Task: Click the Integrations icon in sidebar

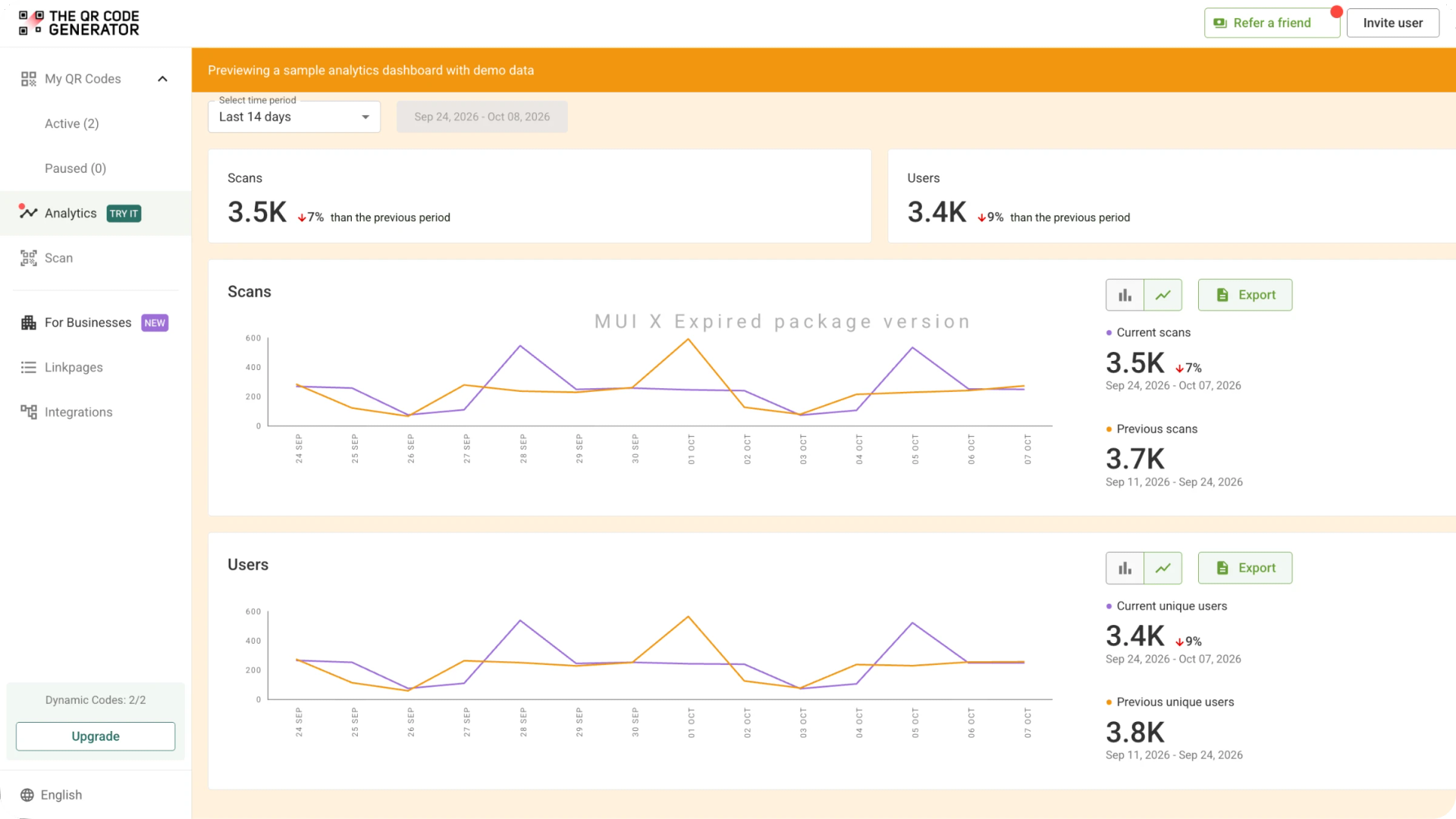Action: pyautogui.click(x=29, y=412)
